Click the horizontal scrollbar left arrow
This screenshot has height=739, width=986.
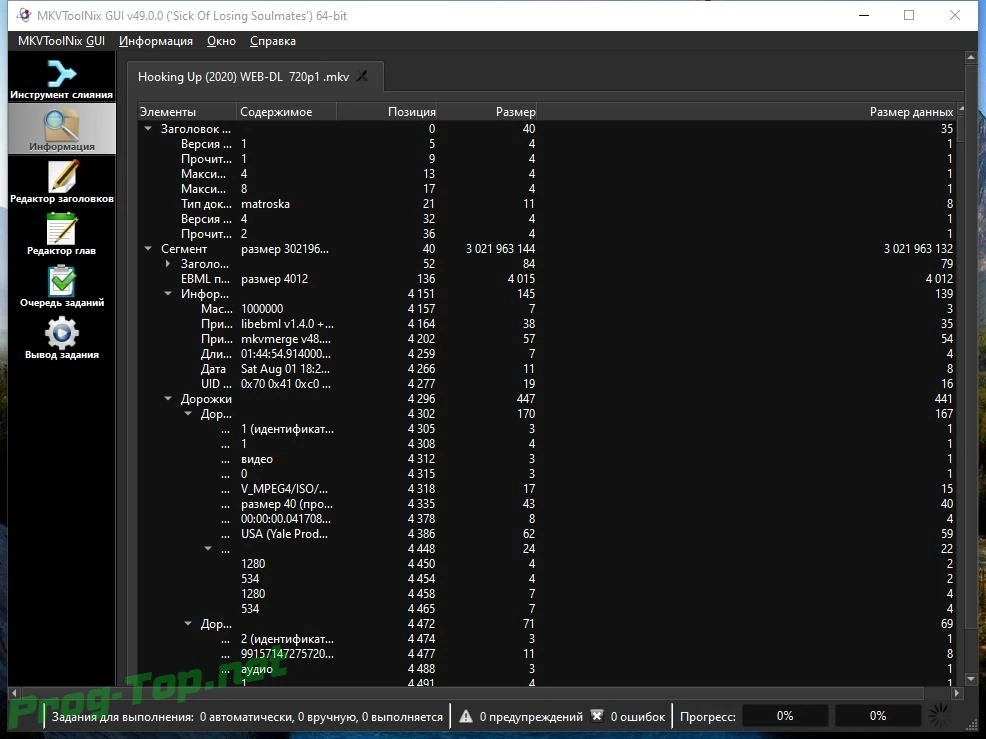(x=14, y=692)
